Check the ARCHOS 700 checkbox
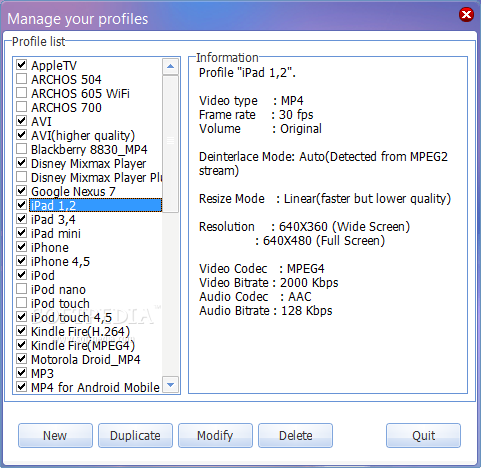This screenshot has width=481, height=468. coord(22,106)
